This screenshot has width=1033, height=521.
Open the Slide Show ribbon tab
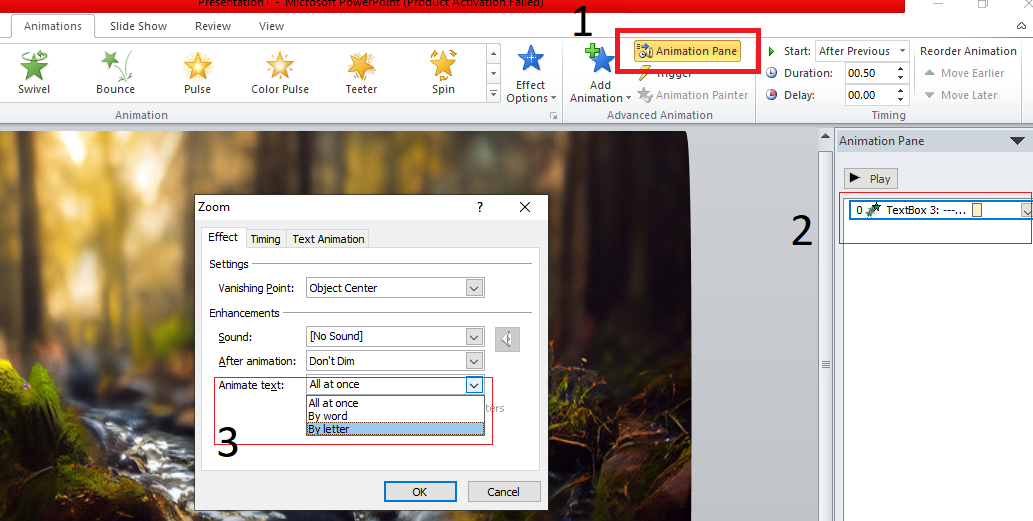[138, 26]
